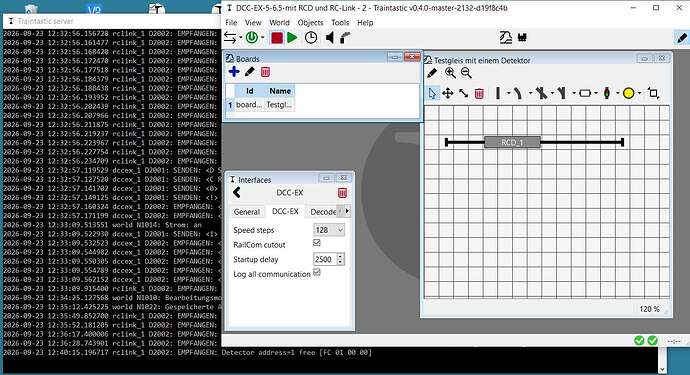Open dropdown arrow beside block rectangle tool

[596, 93]
